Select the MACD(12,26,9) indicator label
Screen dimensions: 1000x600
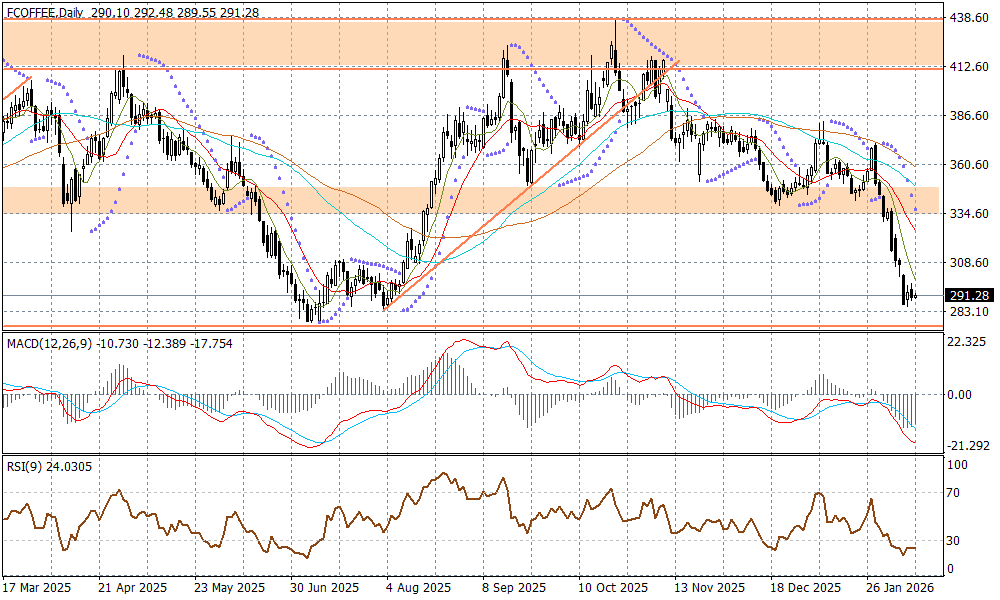[x=49, y=344]
